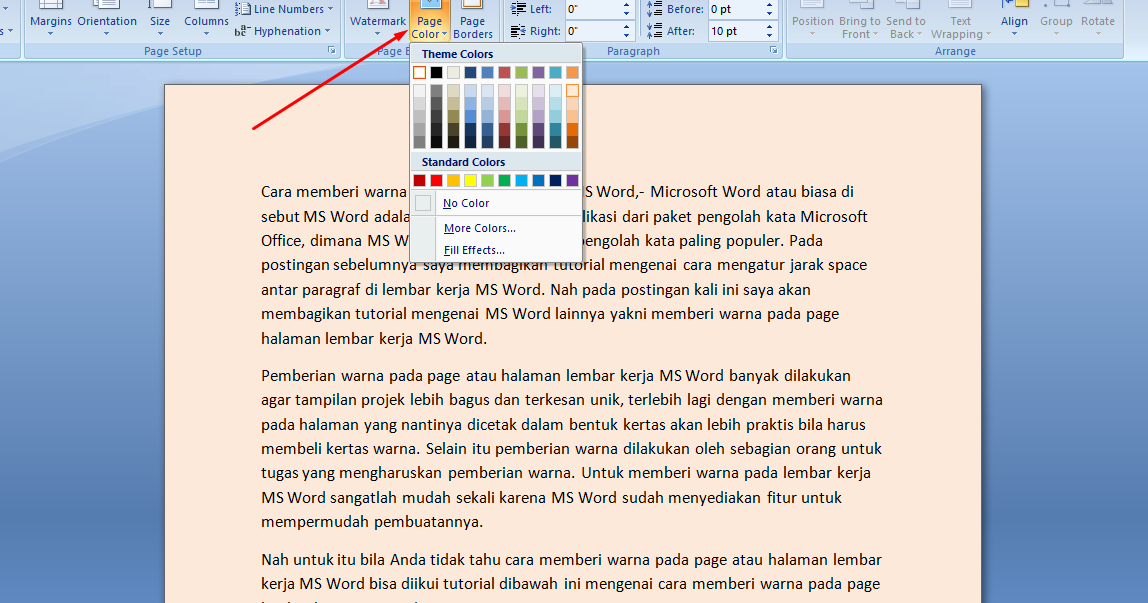Click the Page Color button
Screen dimensions: 1148x603
[429, 21]
